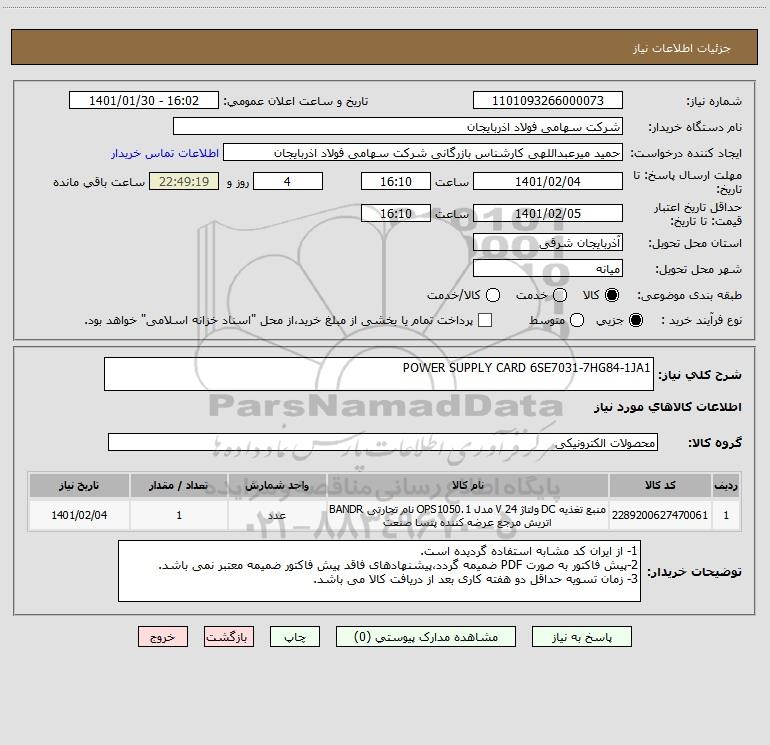The height and width of the screenshot is (745, 770).
Task: Click the بازگشت back button
Action: coord(229,637)
